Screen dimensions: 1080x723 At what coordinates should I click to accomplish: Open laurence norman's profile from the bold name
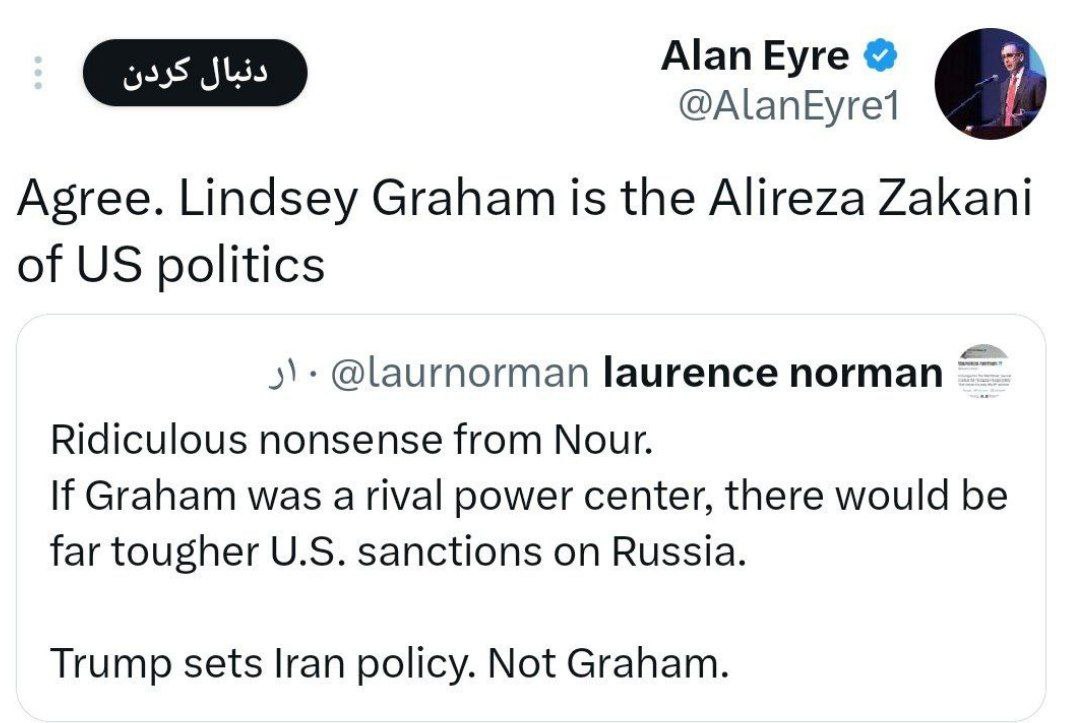pos(773,373)
